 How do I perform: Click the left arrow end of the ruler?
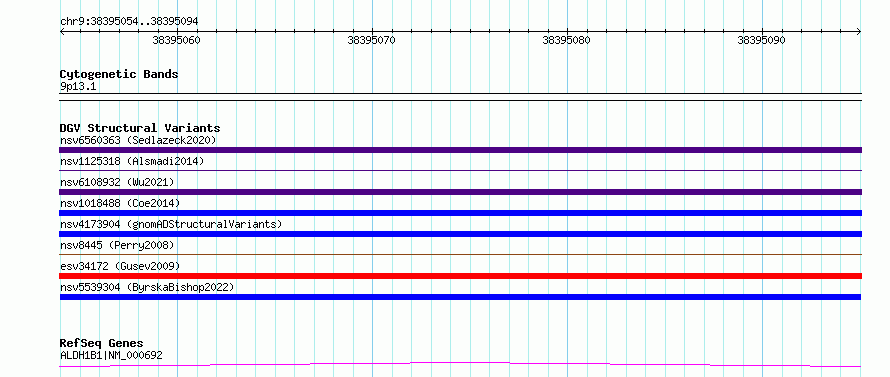pyautogui.click(x=62, y=32)
